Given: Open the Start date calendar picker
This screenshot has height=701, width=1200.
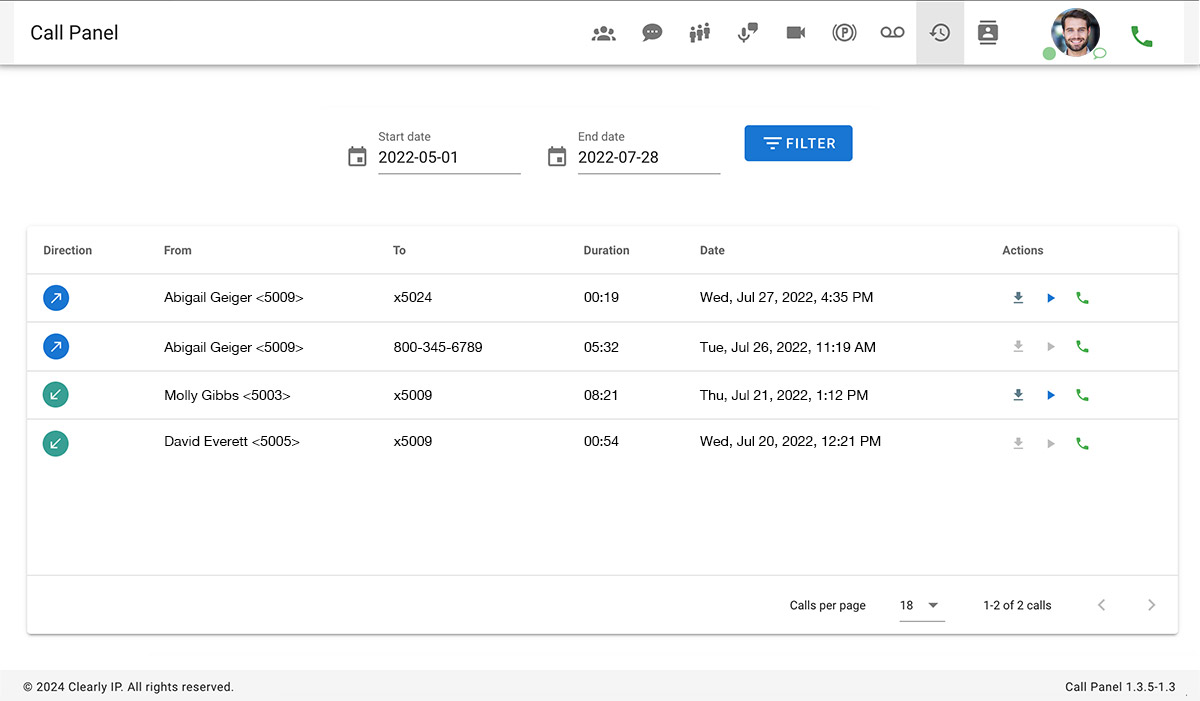Looking at the screenshot, I should tap(357, 157).
